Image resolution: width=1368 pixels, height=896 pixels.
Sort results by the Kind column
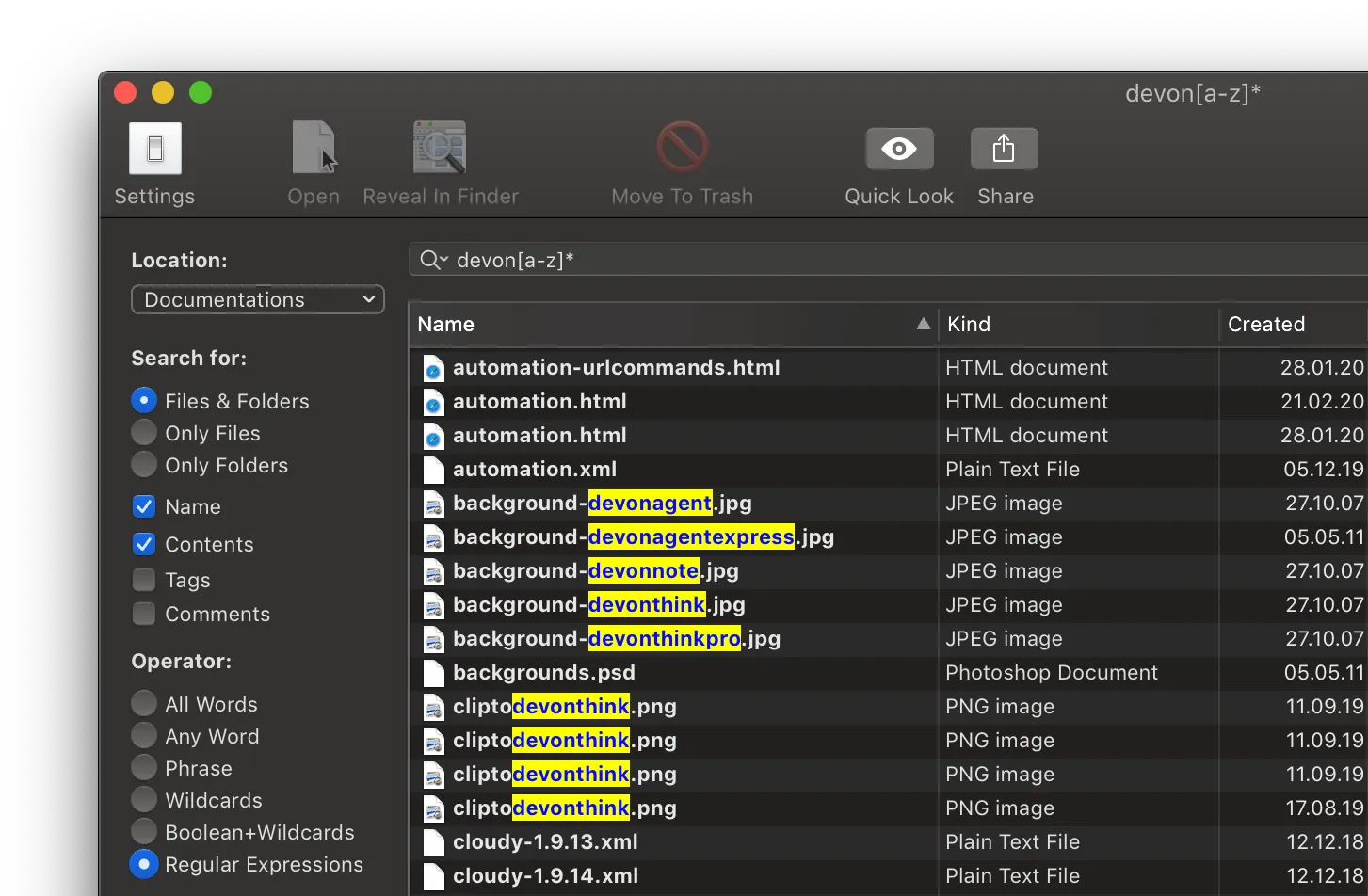[x=968, y=324]
